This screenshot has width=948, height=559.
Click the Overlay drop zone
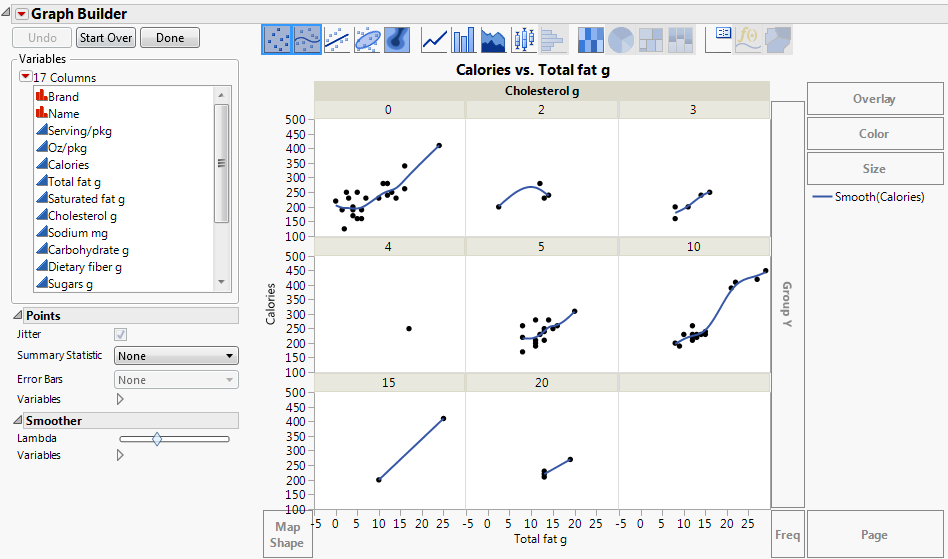[874, 99]
